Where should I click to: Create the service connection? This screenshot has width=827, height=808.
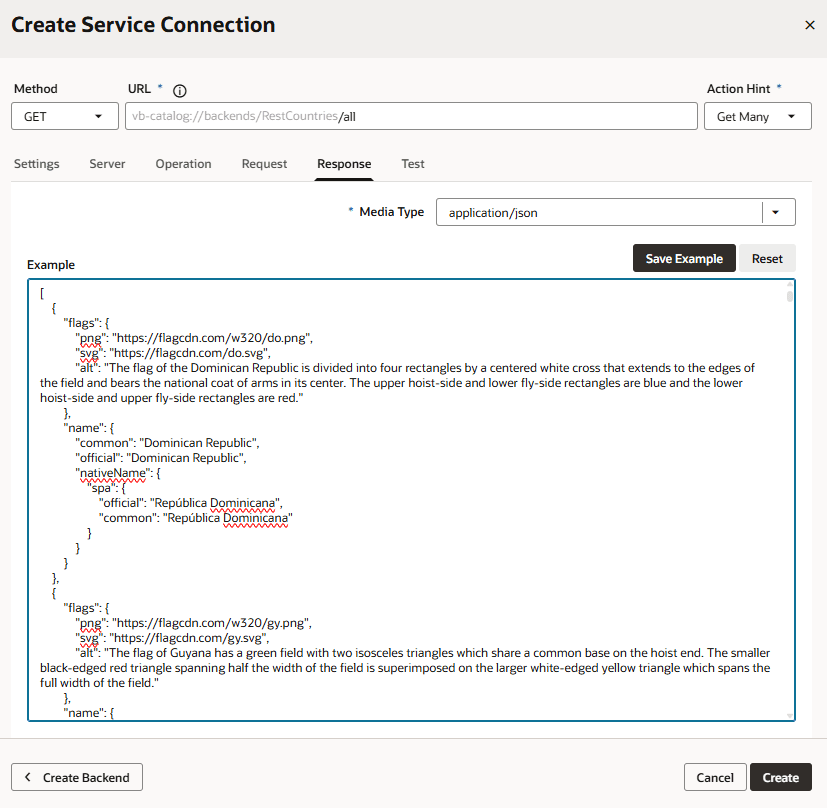781,777
